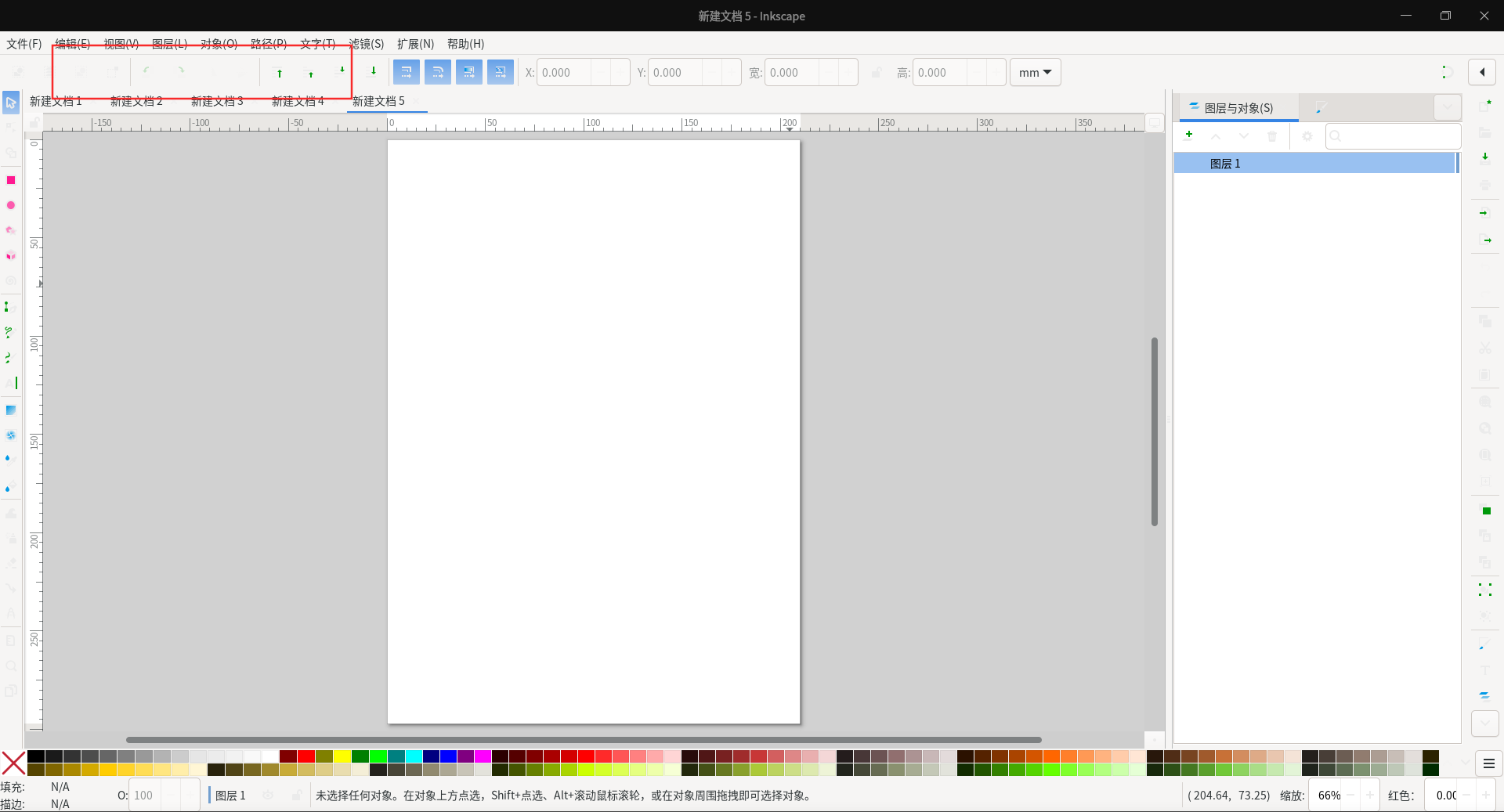Activate the 3D Box tool
The height and width of the screenshot is (812, 1504).
tap(11, 255)
